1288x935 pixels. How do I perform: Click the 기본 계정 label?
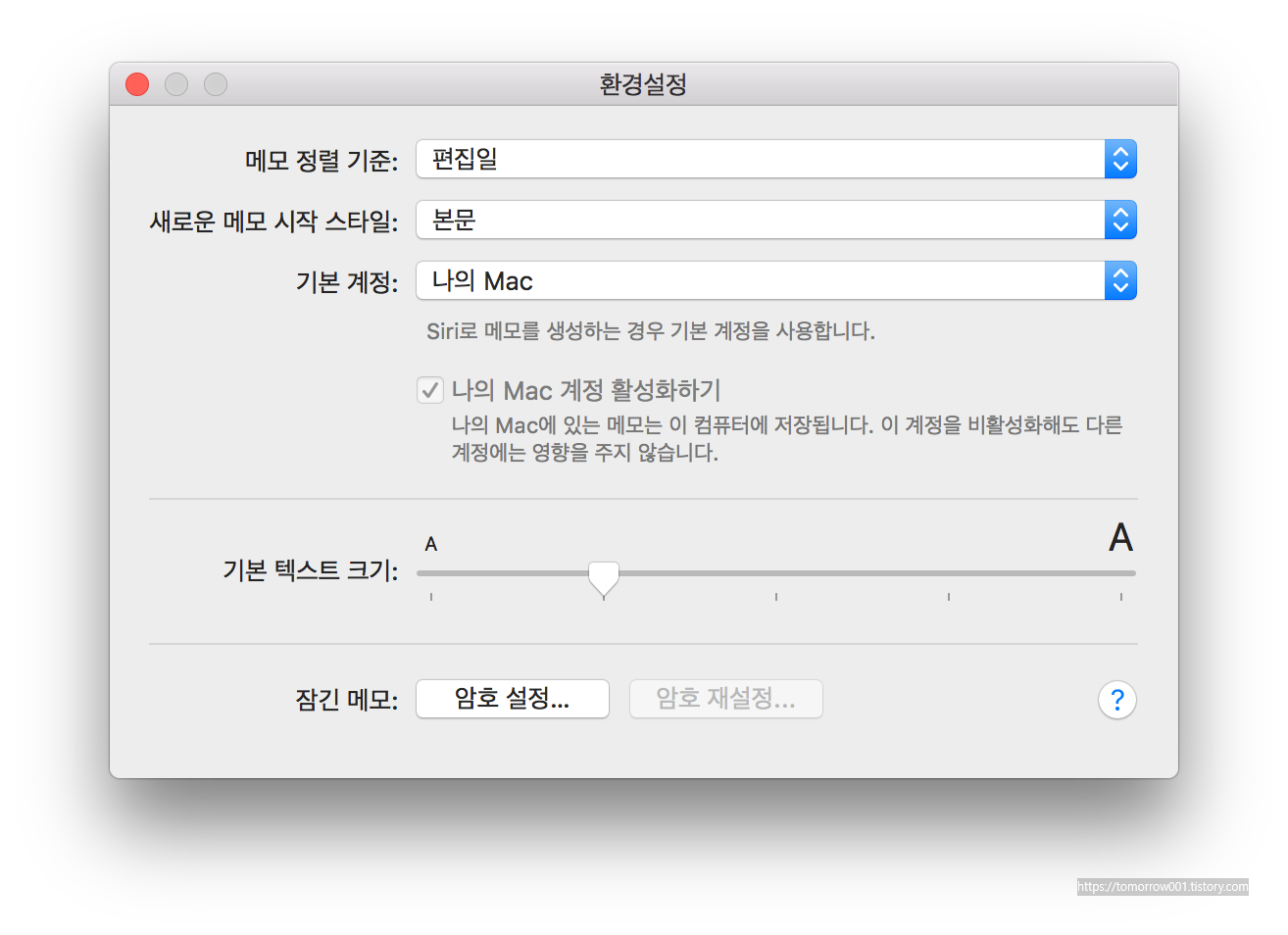point(347,282)
